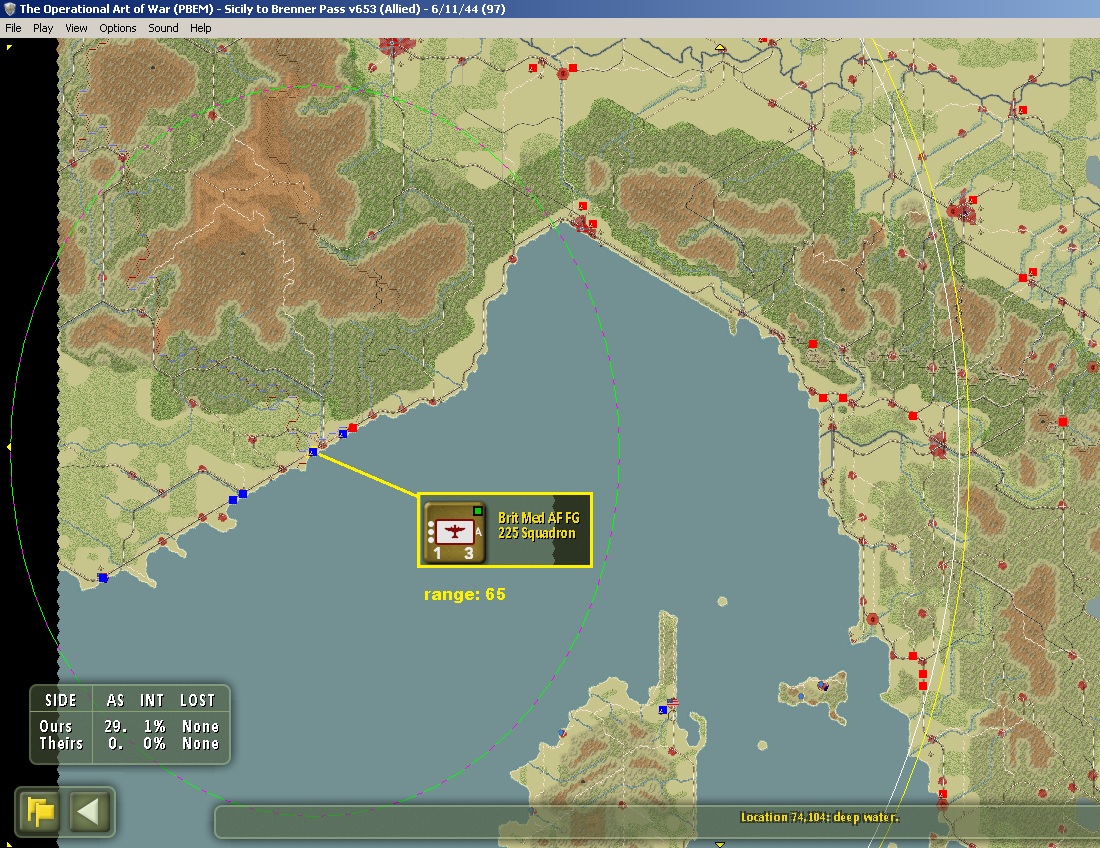Click the 'LOST' column header
The height and width of the screenshot is (848, 1100).
pyautogui.click(x=197, y=700)
